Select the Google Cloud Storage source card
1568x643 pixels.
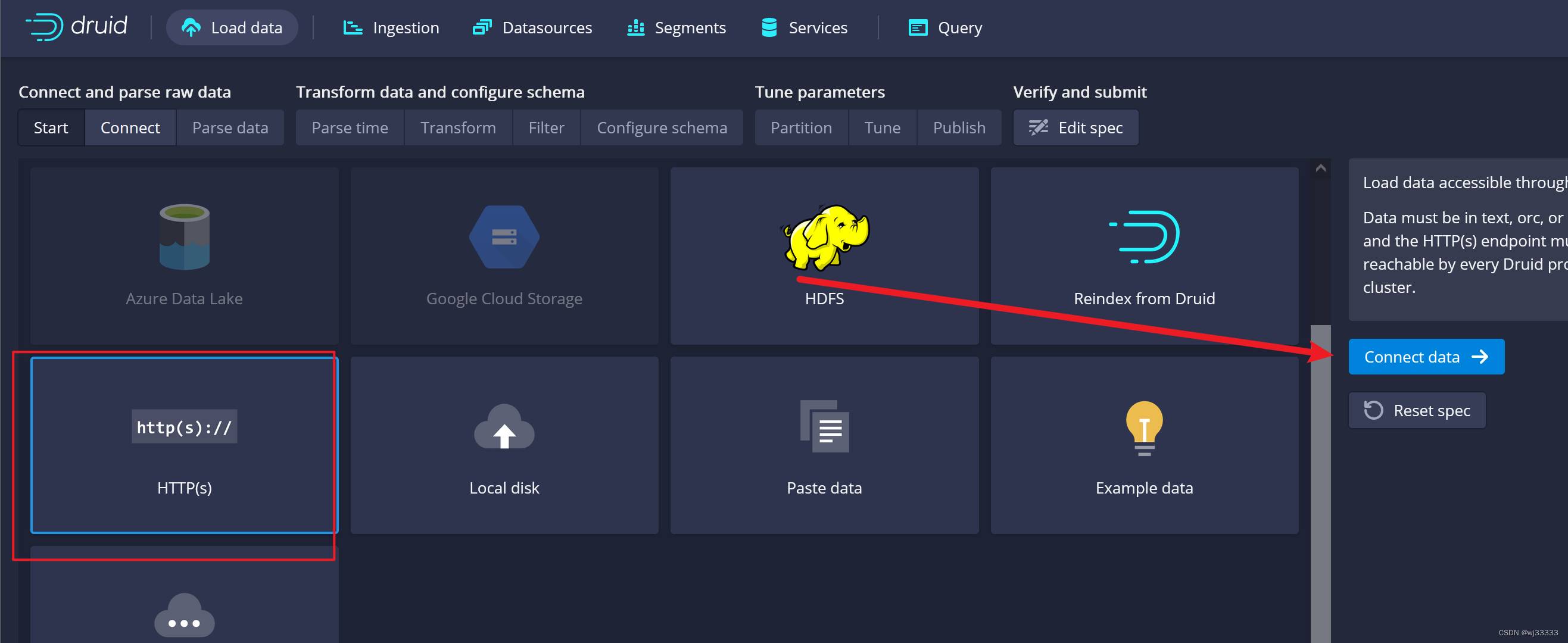click(504, 256)
